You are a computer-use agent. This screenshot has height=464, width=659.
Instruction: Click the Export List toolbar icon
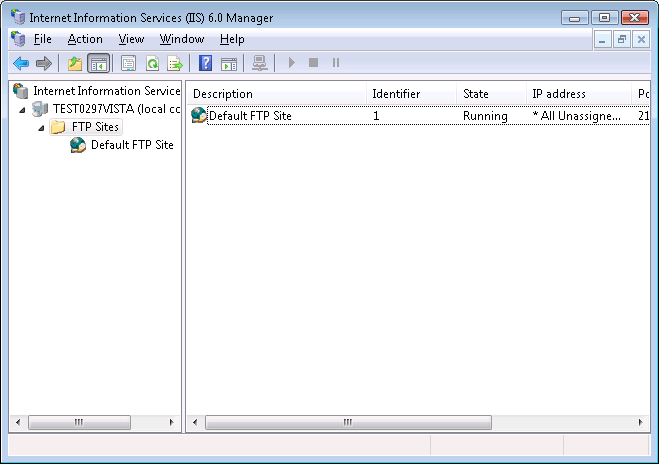(x=175, y=63)
